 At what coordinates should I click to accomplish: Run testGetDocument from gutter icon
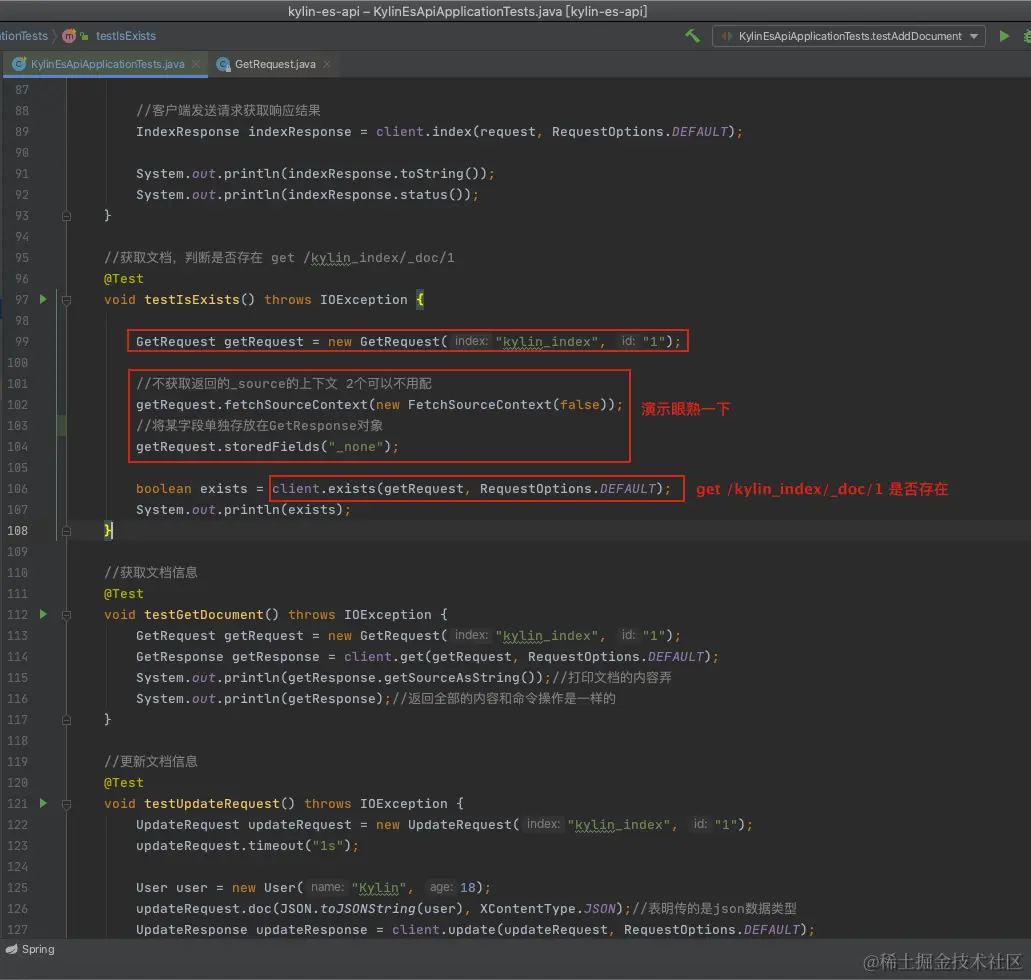pyautogui.click(x=43, y=614)
